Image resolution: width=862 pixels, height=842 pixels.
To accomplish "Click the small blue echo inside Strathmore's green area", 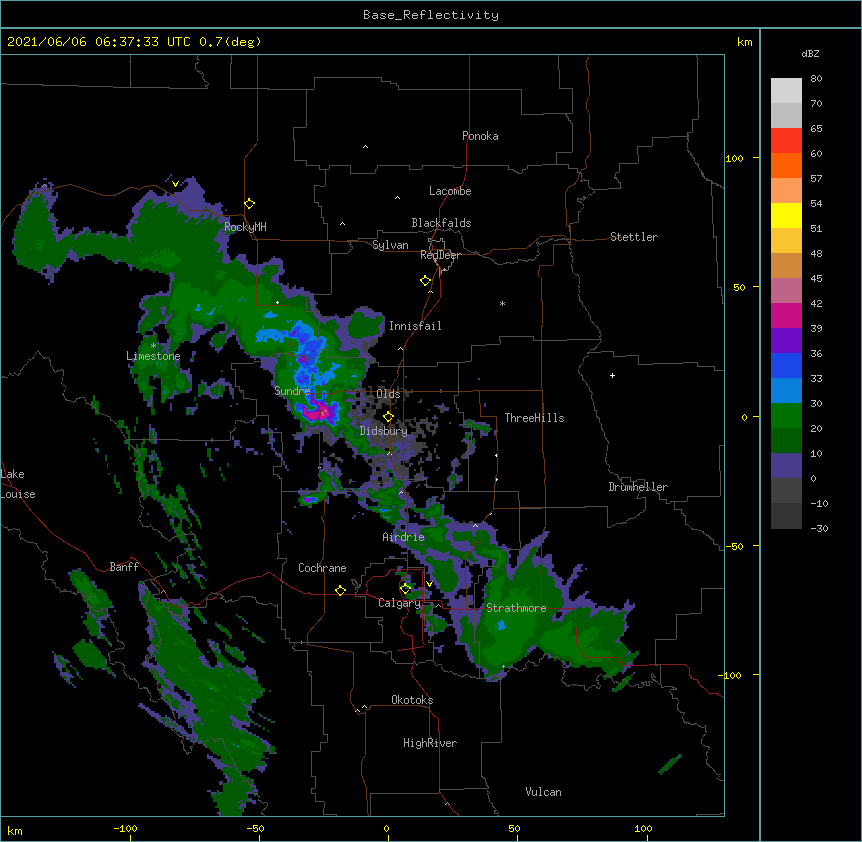I will tap(501, 625).
